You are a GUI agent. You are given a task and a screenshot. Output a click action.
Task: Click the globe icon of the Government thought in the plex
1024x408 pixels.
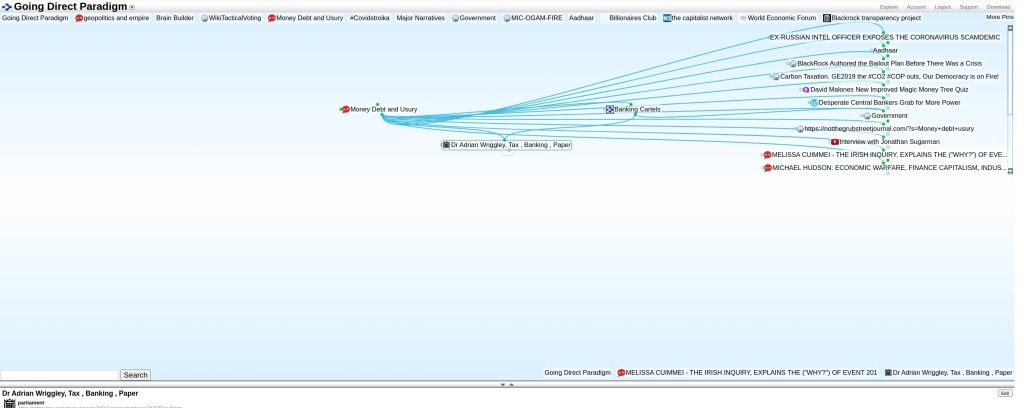(x=867, y=116)
